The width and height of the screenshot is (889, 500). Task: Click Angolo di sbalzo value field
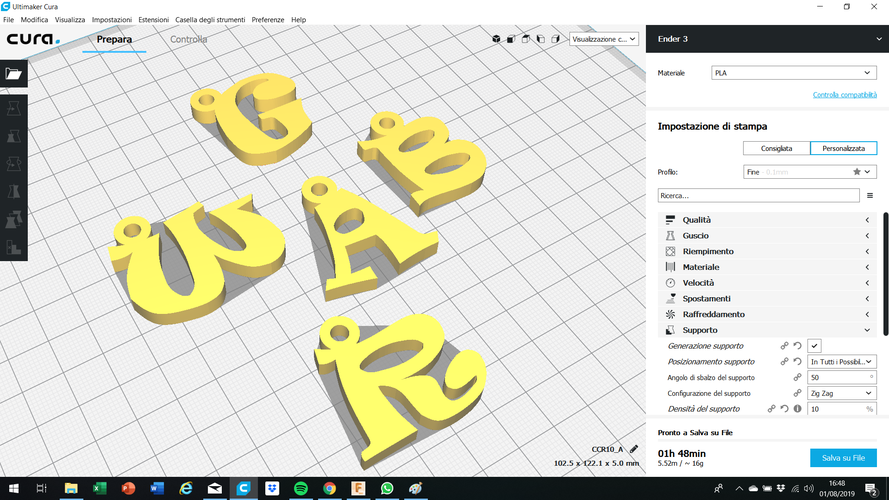pyautogui.click(x=841, y=378)
